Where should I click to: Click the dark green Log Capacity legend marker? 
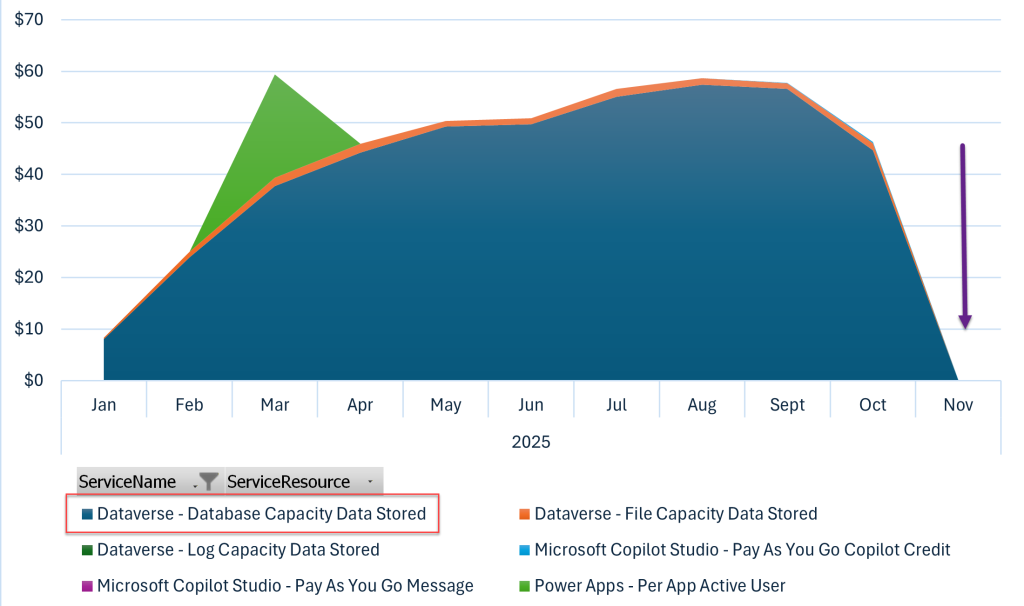click(87, 551)
